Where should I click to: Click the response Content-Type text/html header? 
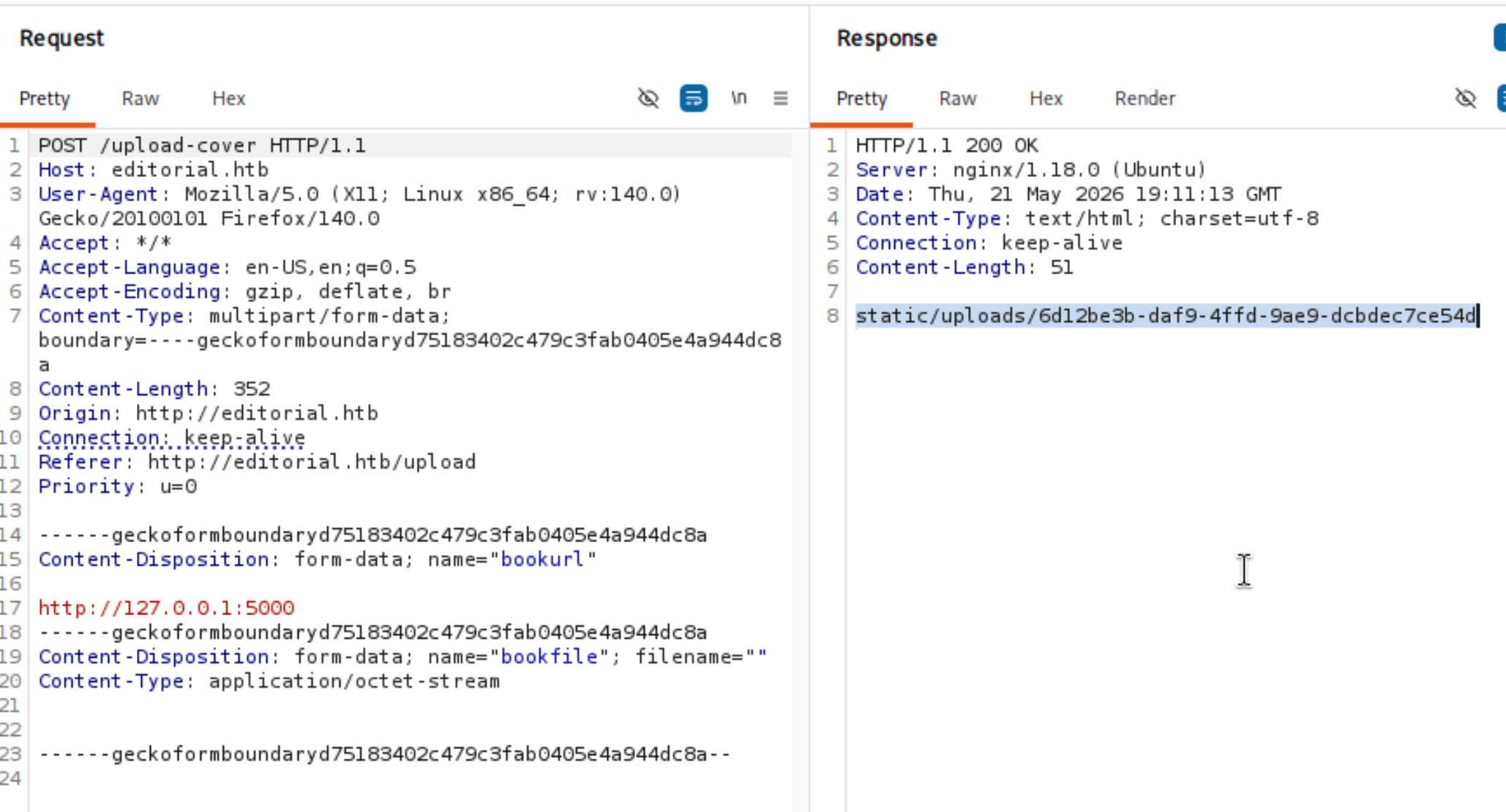tap(1087, 218)
